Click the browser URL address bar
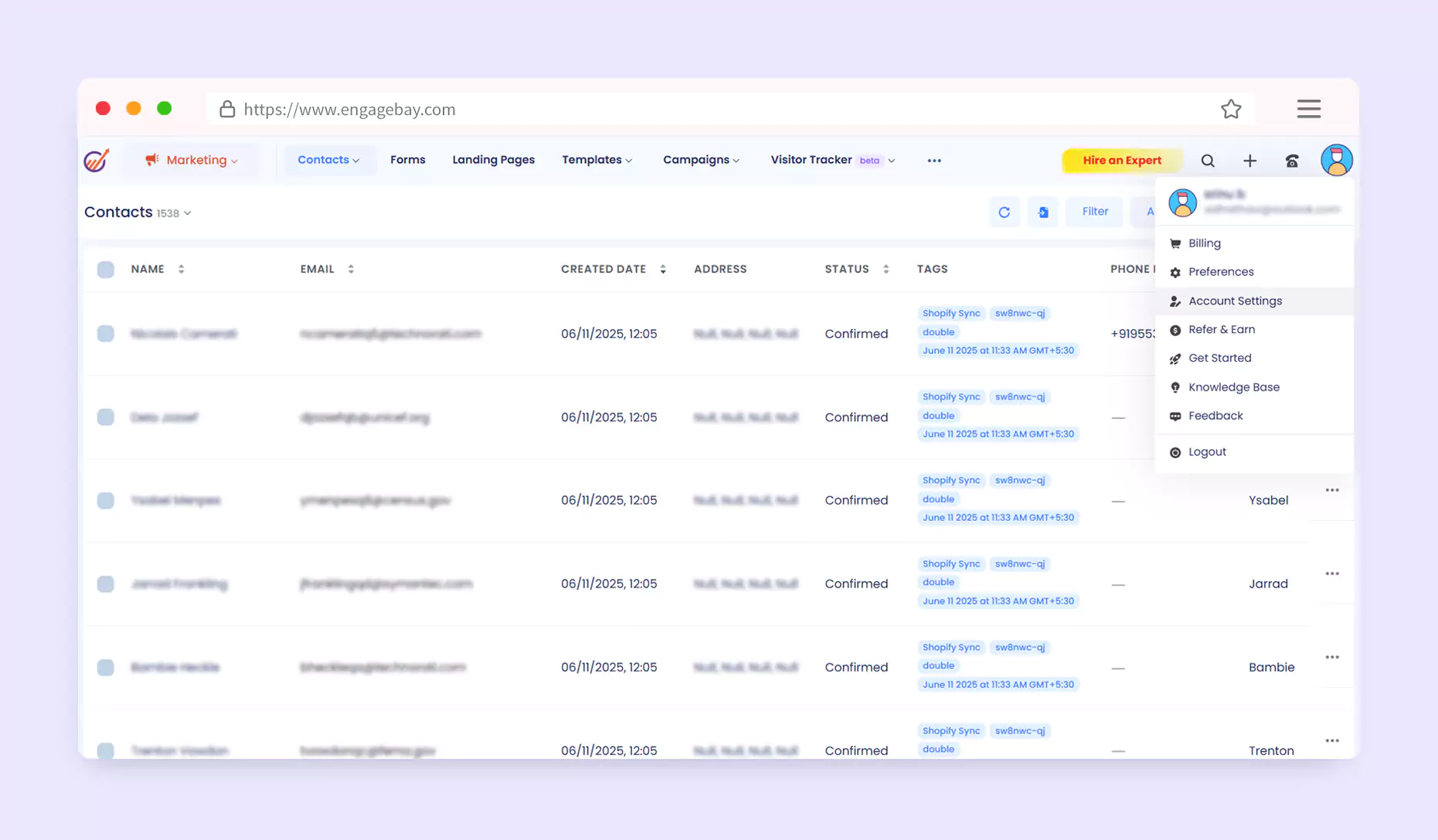The image size is (1438, 840). click(695, 109)
